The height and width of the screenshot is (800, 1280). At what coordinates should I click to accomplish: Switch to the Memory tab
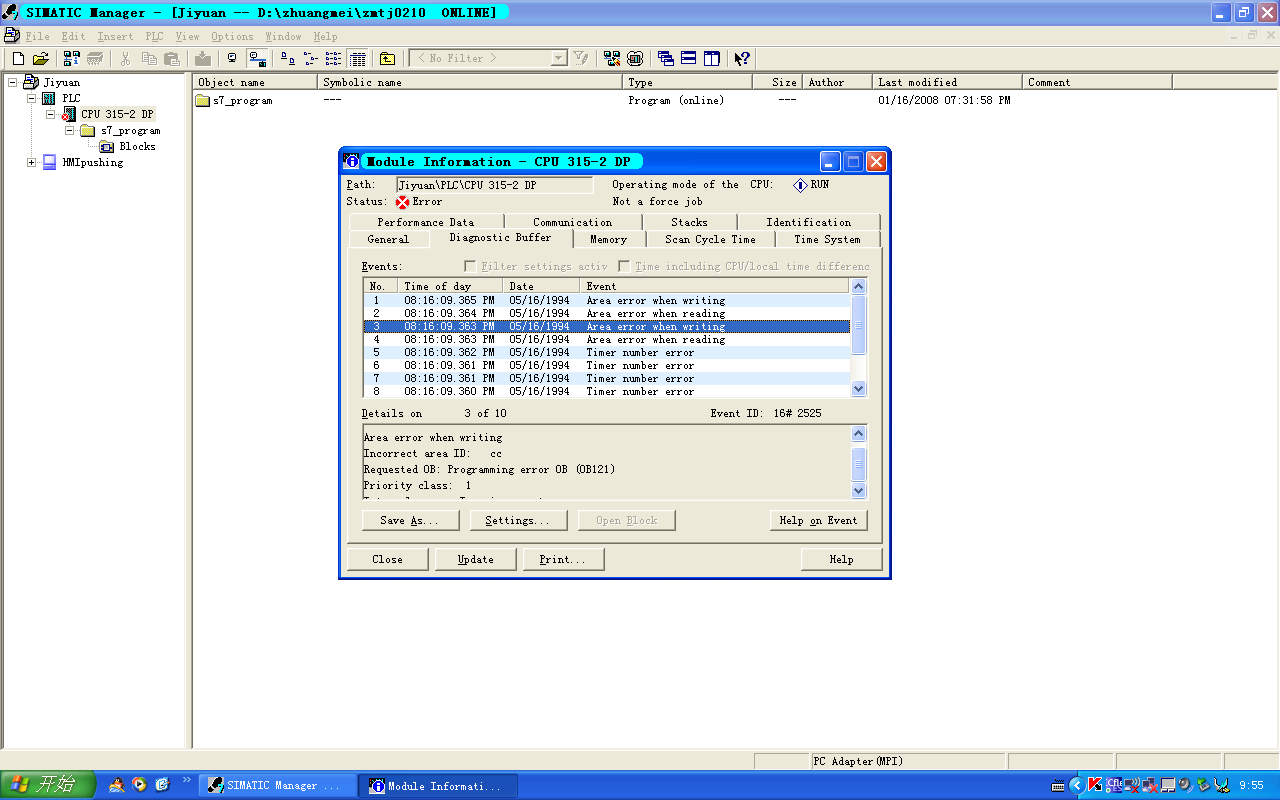coord(608,239)
